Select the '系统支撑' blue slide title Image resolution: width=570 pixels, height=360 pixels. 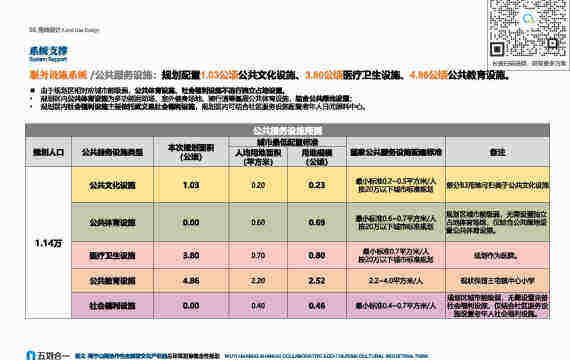pyautogui.click(x=48, y=51)
